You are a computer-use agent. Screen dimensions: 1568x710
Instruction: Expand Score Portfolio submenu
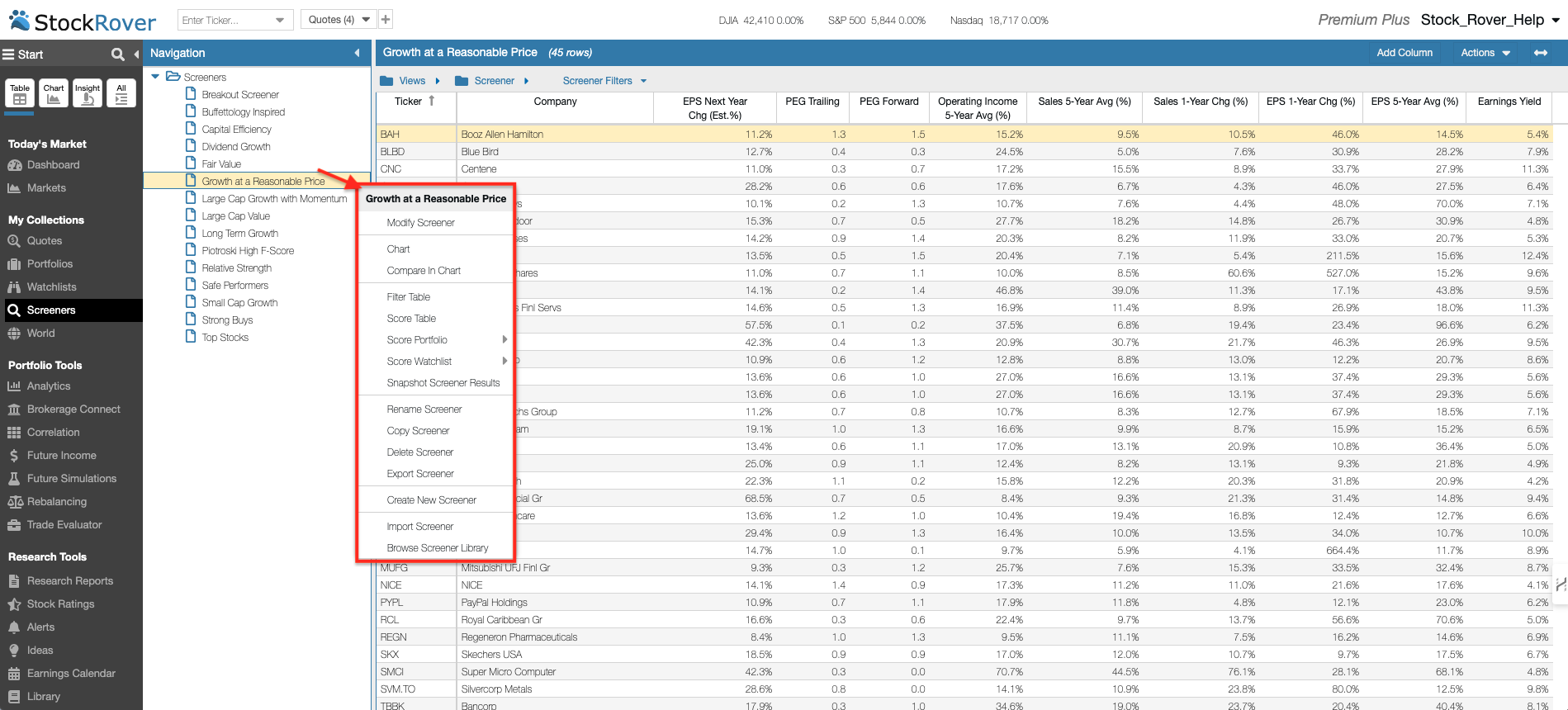tap(505, 340)
